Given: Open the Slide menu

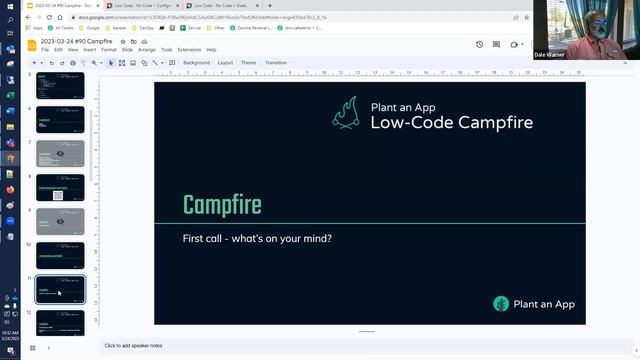Looking at the screenshot, I should [127, 50].
